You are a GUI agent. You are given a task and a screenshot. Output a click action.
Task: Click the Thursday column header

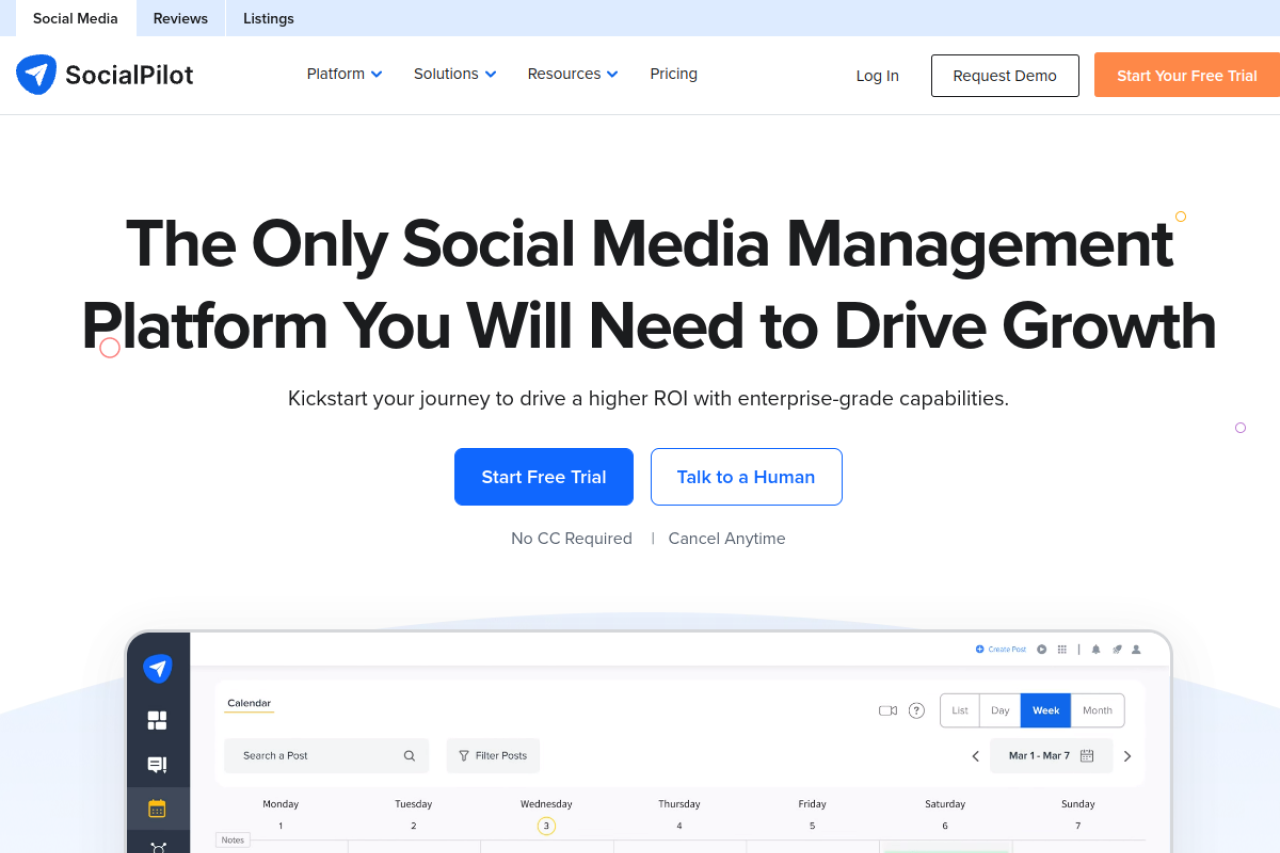click(679, 804)
